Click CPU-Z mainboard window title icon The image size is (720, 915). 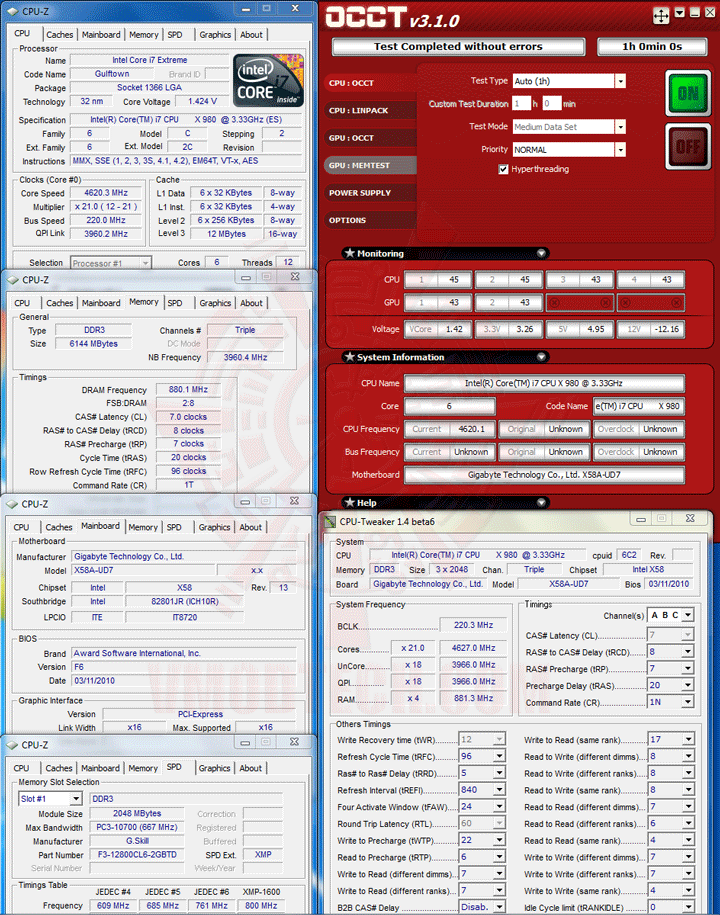point(12,504)
